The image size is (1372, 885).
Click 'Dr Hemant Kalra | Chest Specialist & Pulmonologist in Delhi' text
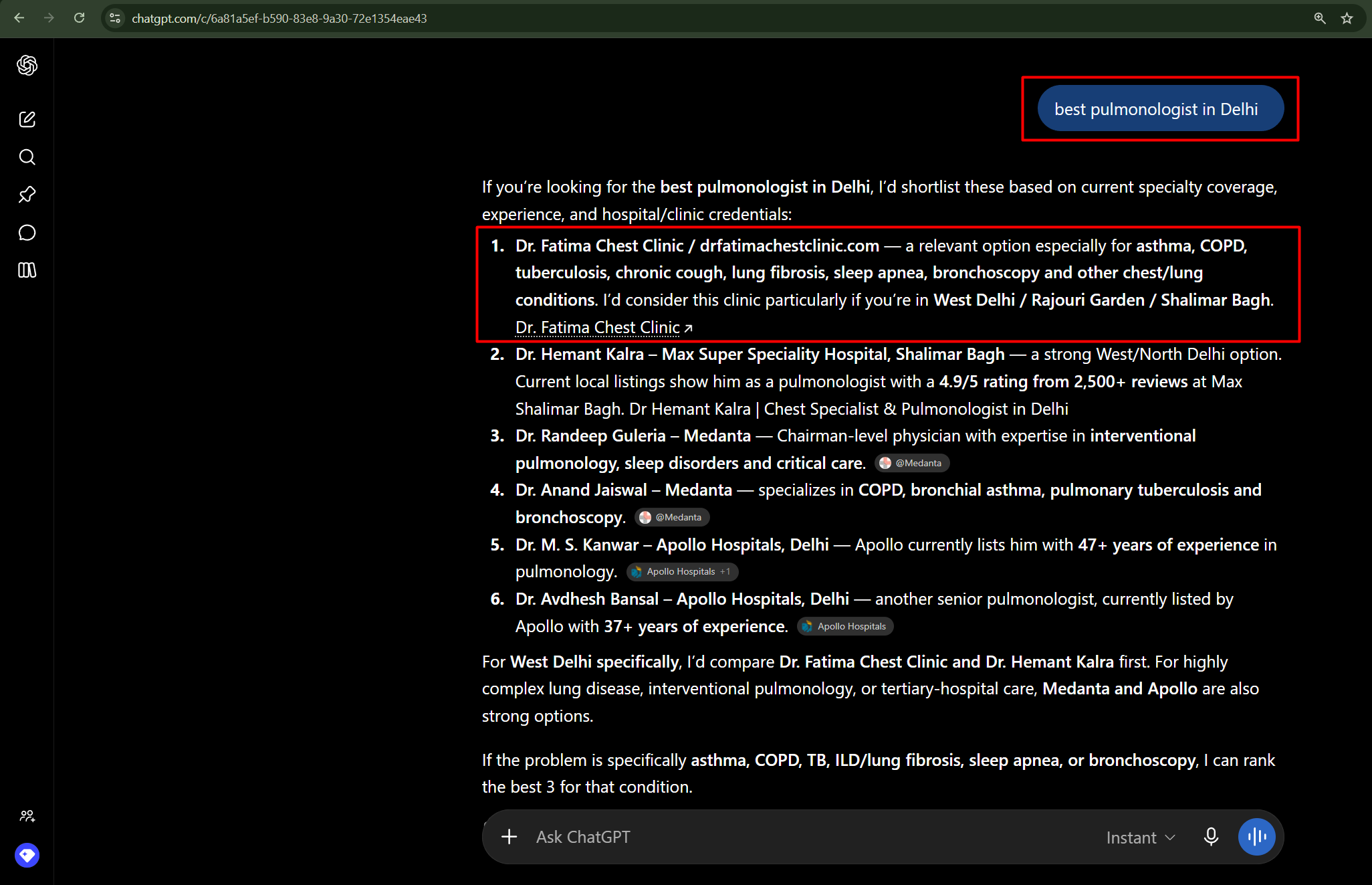(848, 409)
